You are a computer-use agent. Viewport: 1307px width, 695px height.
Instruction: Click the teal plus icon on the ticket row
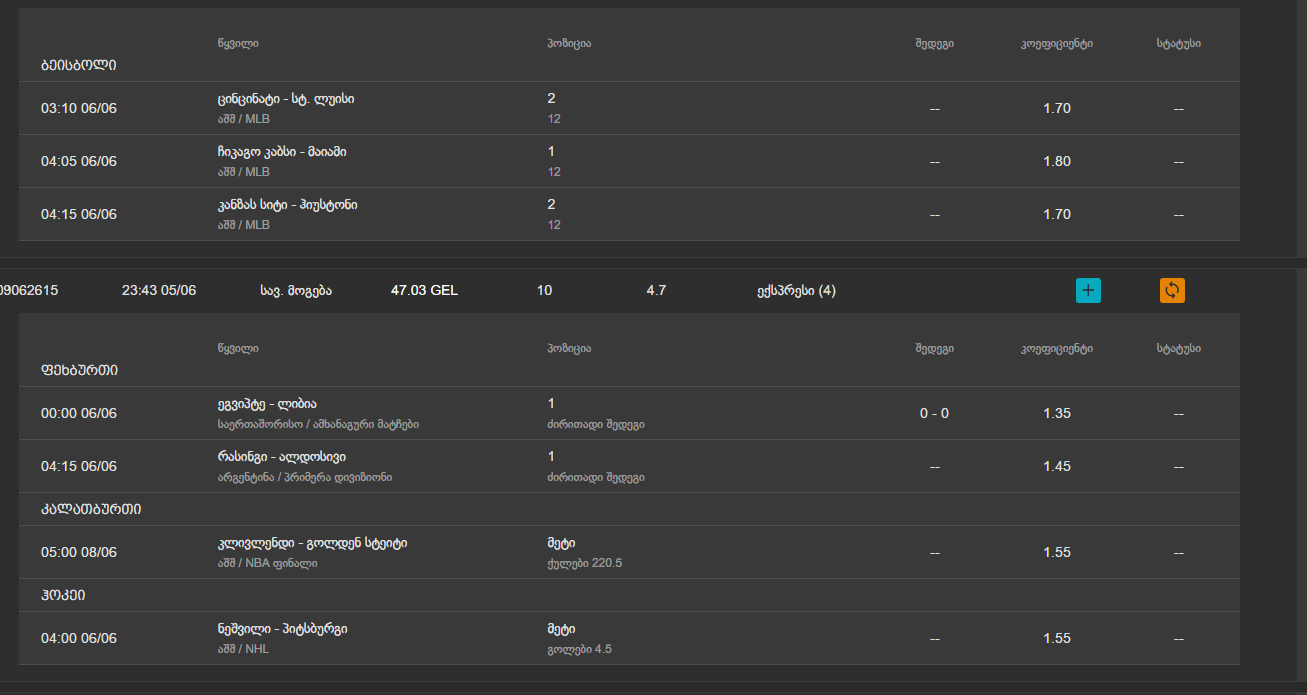[1088, 291]
